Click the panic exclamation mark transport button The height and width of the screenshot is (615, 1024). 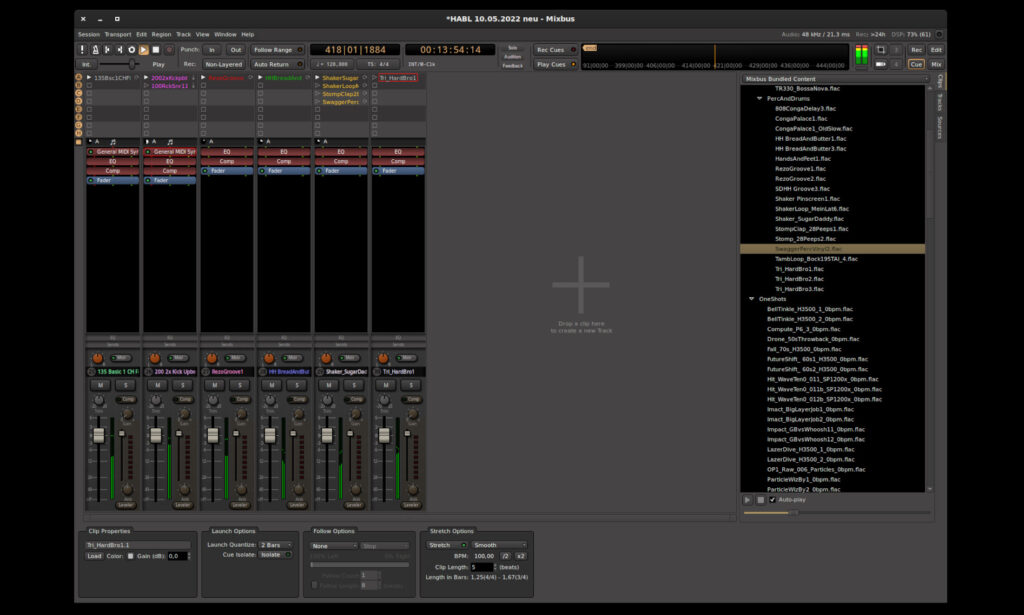[82, 50]
